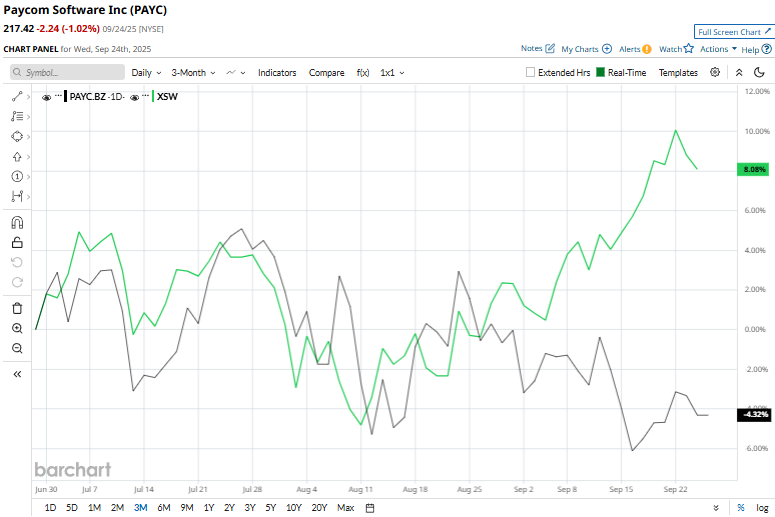
Task: Open the Fibonacci lines tool group
Action: pos(17,116)
